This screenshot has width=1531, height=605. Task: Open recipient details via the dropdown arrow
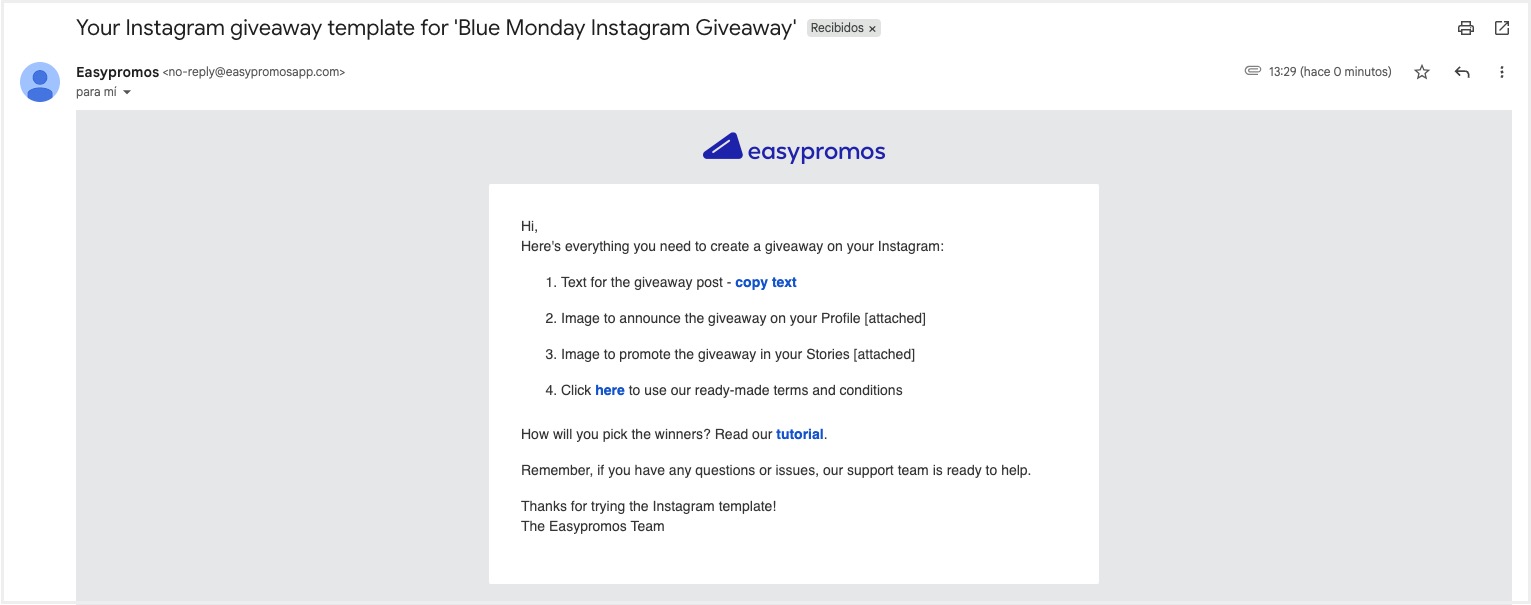click(x=126, y=91)
